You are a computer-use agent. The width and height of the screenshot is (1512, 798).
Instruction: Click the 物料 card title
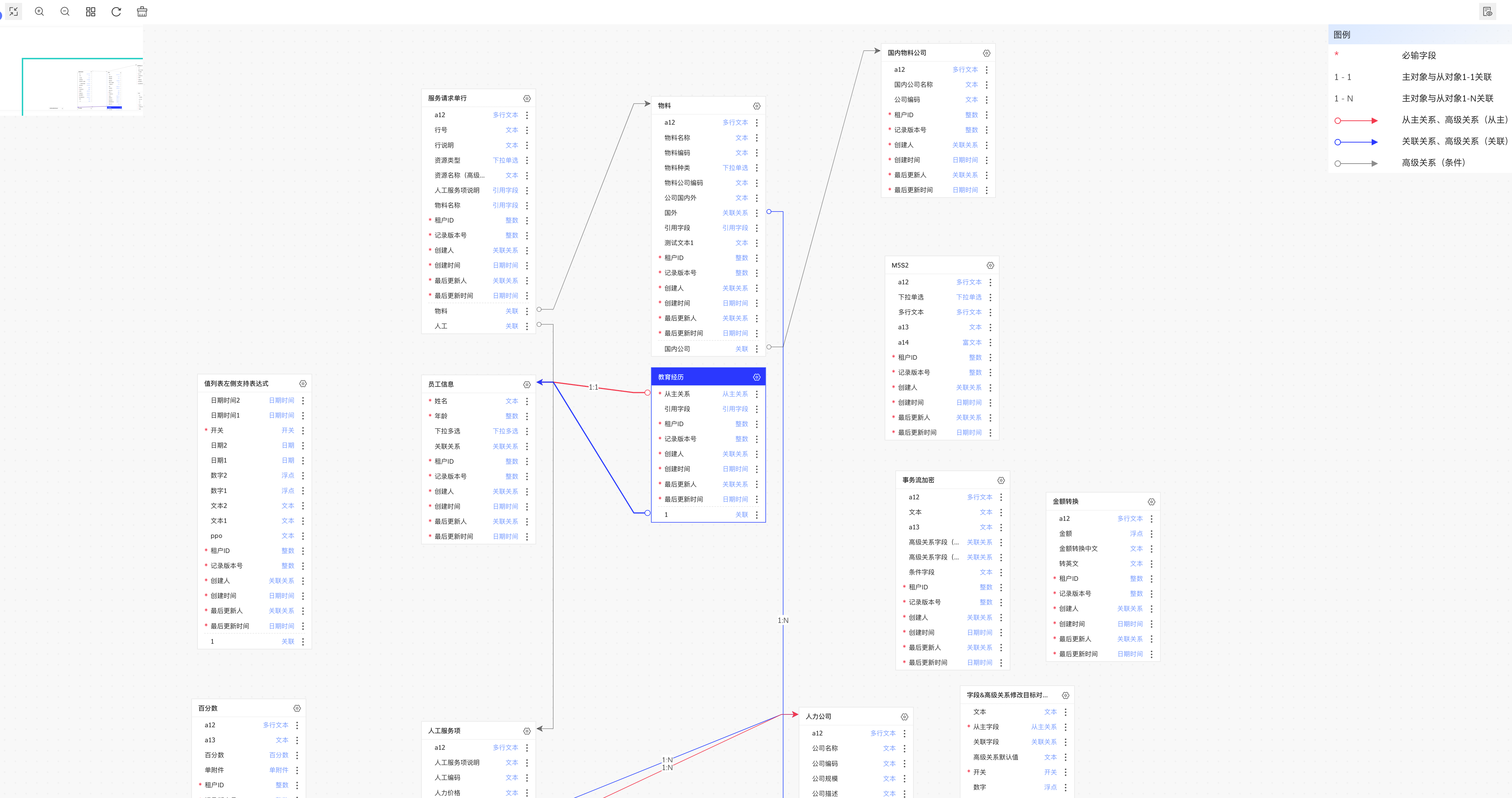(x=664, y=106)
